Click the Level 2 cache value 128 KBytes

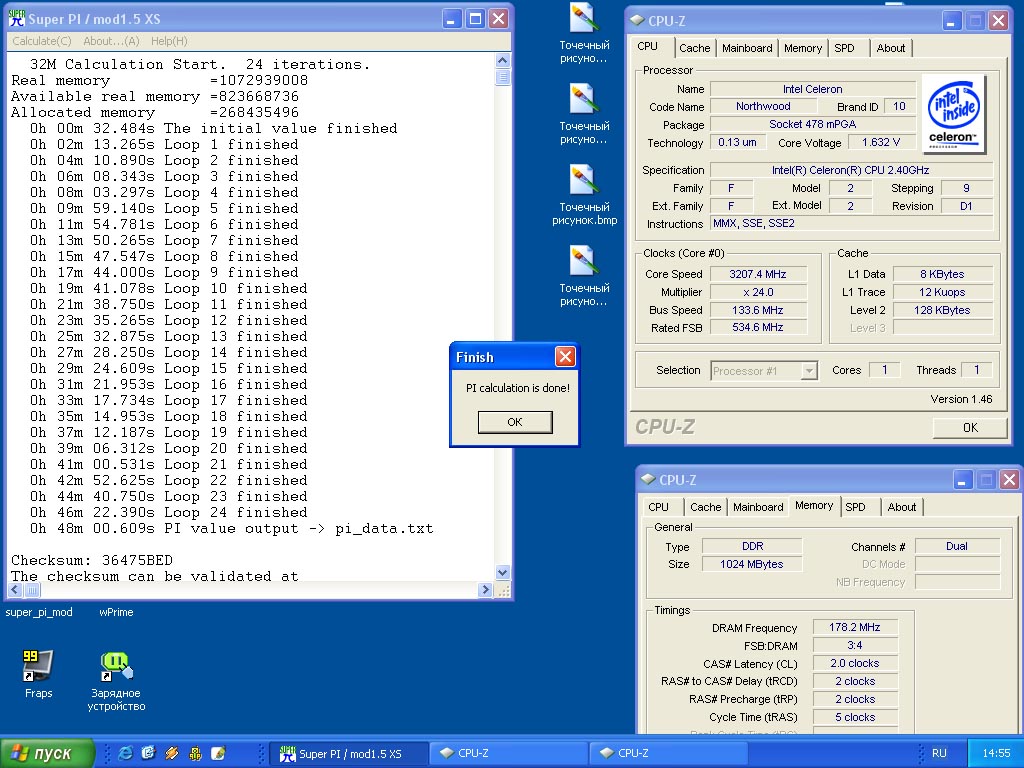pyautogui.click(x=942, y=310)
